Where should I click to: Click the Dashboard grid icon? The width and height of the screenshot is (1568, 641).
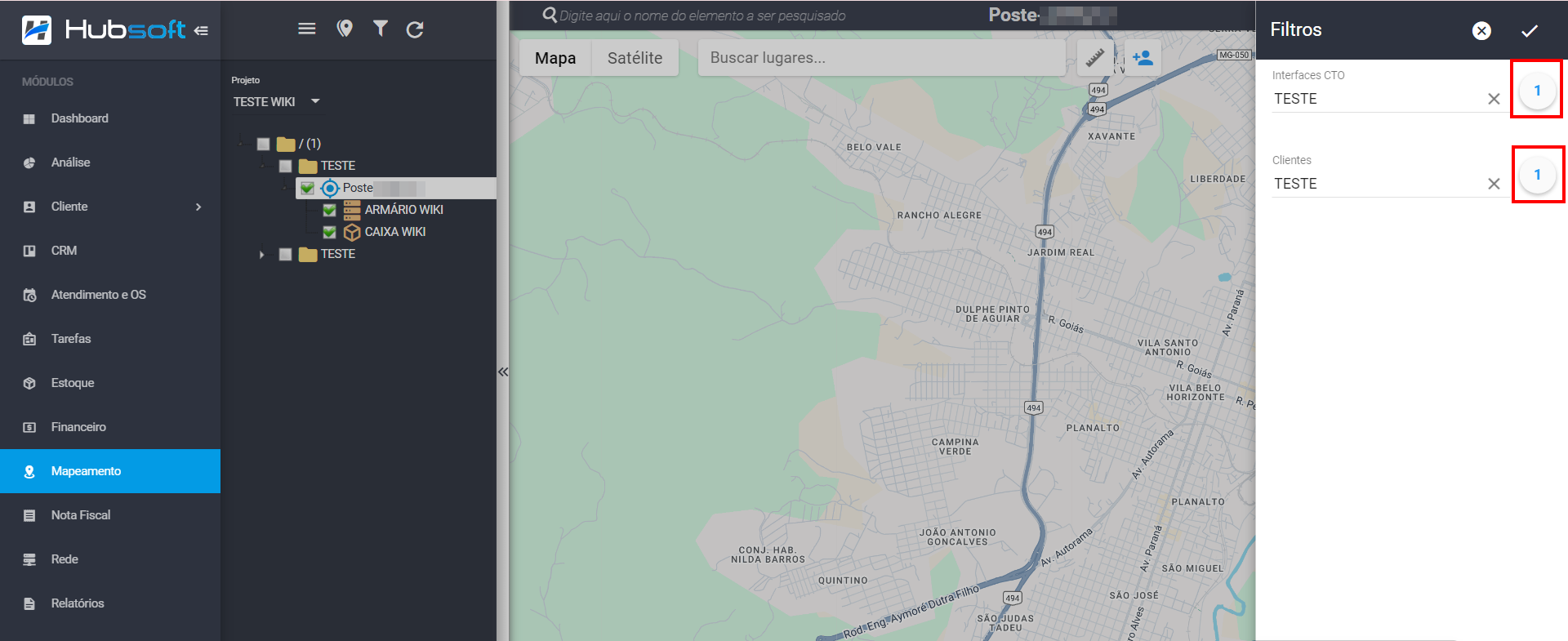[x=29, y=119]
